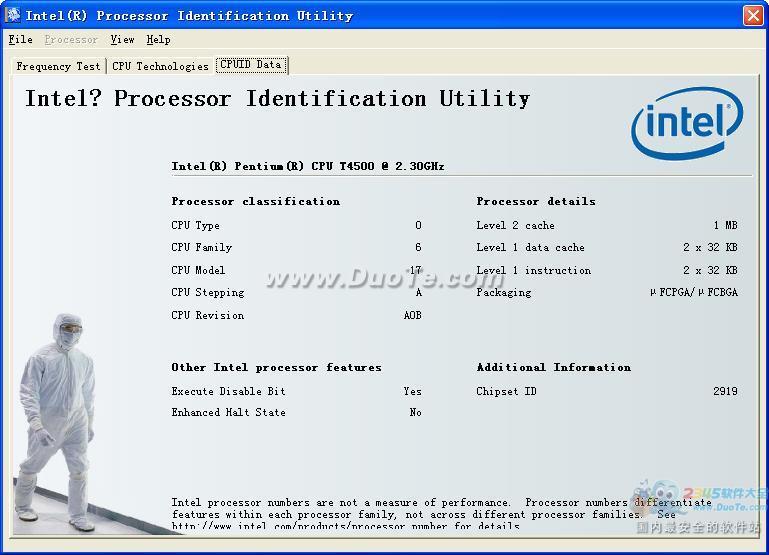Click the packaging value FCPGA/FCBGA
The width and height of the screenshot is (769, 555).
[694, 292]
